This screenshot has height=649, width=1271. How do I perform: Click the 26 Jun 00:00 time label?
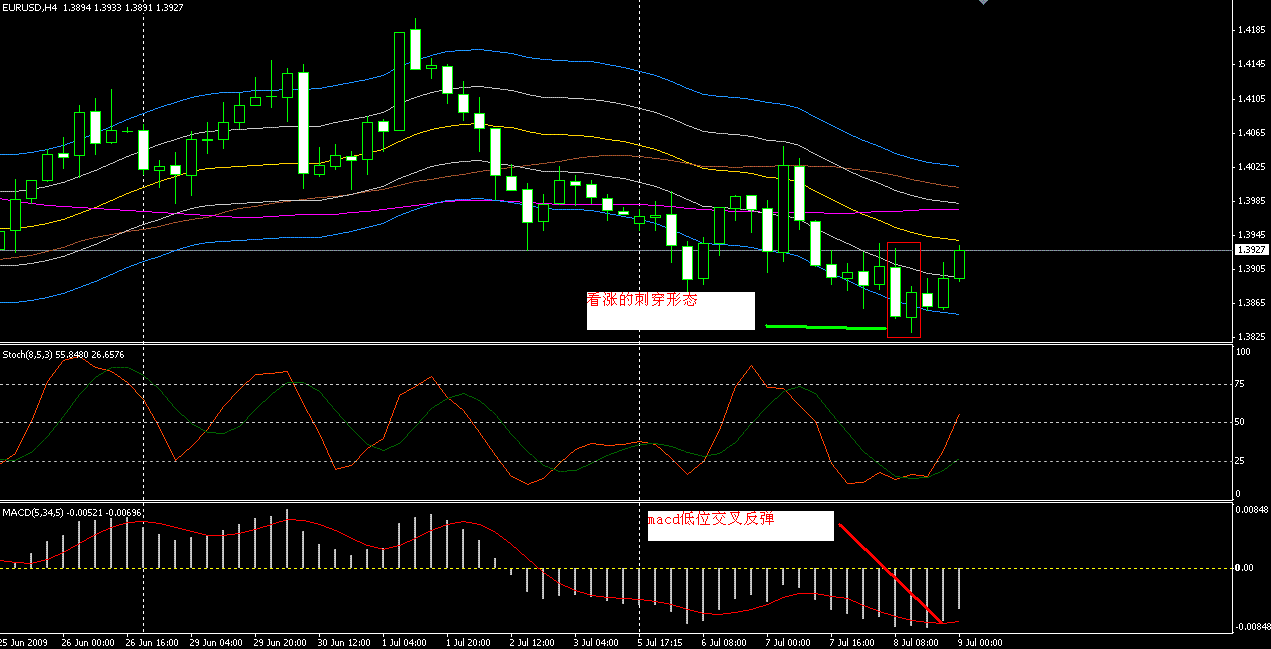click(87, 642)
